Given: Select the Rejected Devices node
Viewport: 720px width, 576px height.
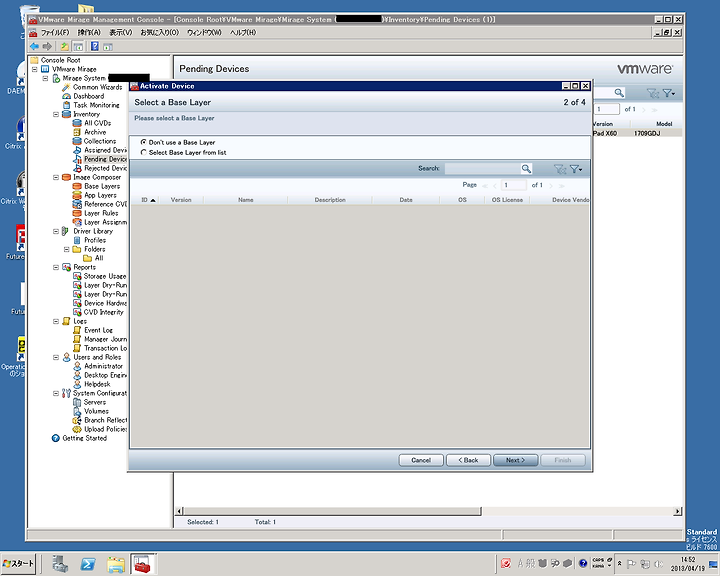Looking at the screenshot, I should tap(105, 168).
